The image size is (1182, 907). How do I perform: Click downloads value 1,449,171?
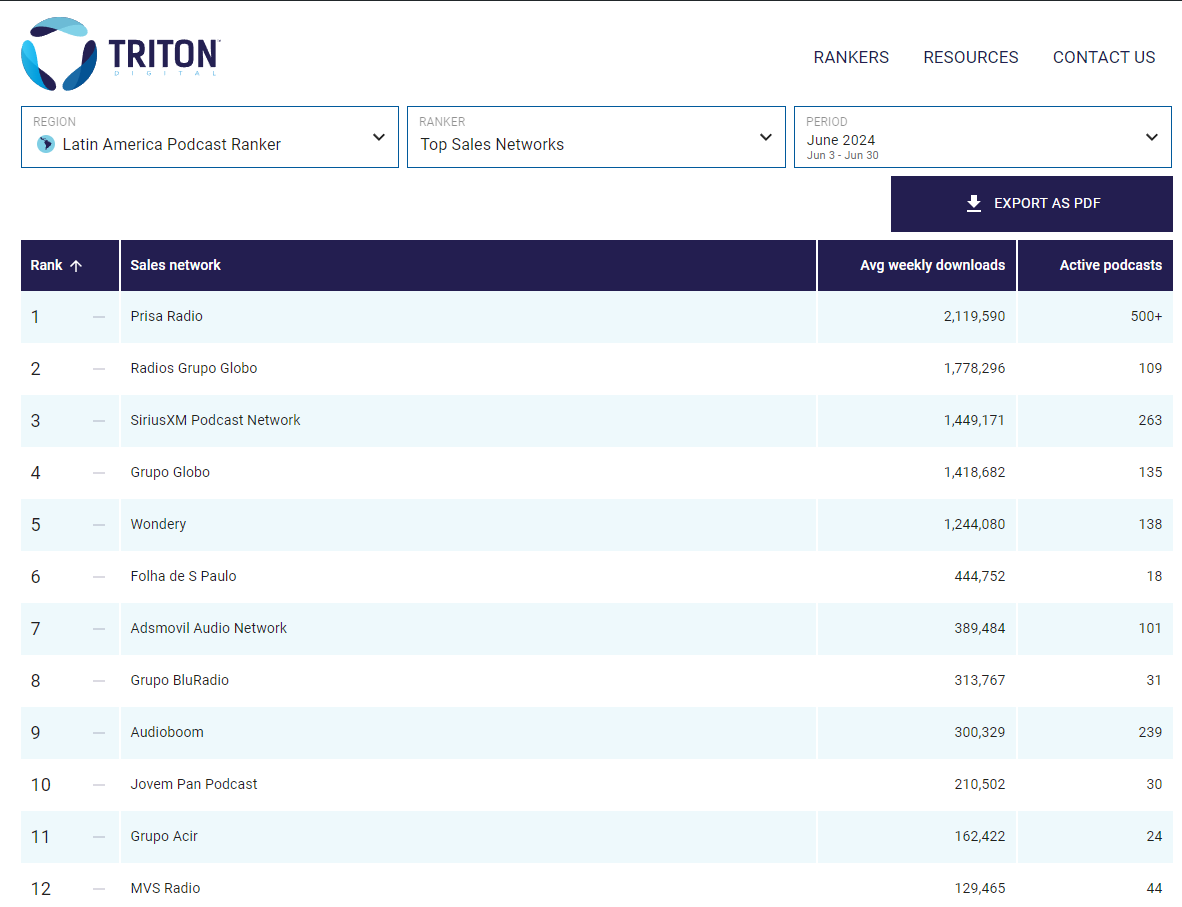[974, 420]
